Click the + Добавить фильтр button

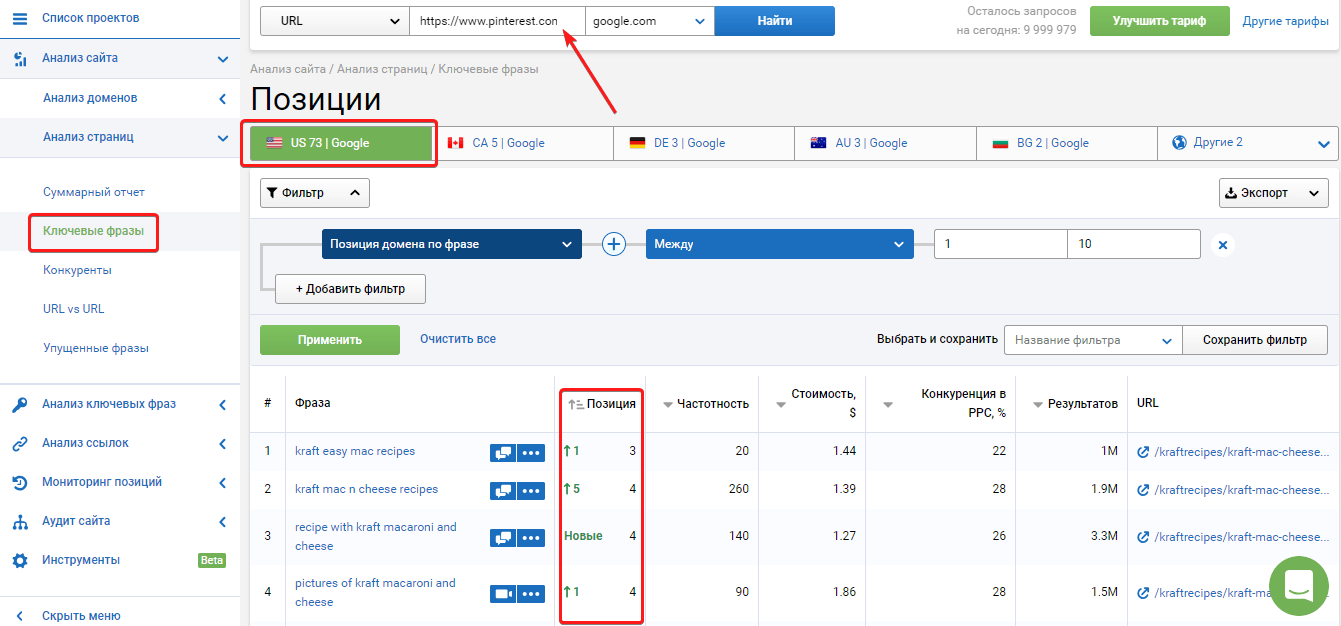350,289
